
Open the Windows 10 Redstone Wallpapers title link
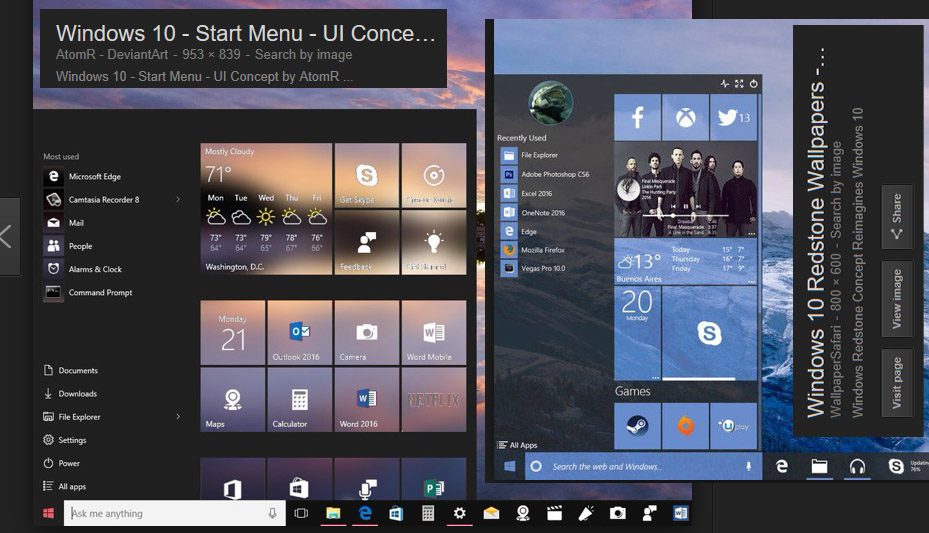[816, 234]
